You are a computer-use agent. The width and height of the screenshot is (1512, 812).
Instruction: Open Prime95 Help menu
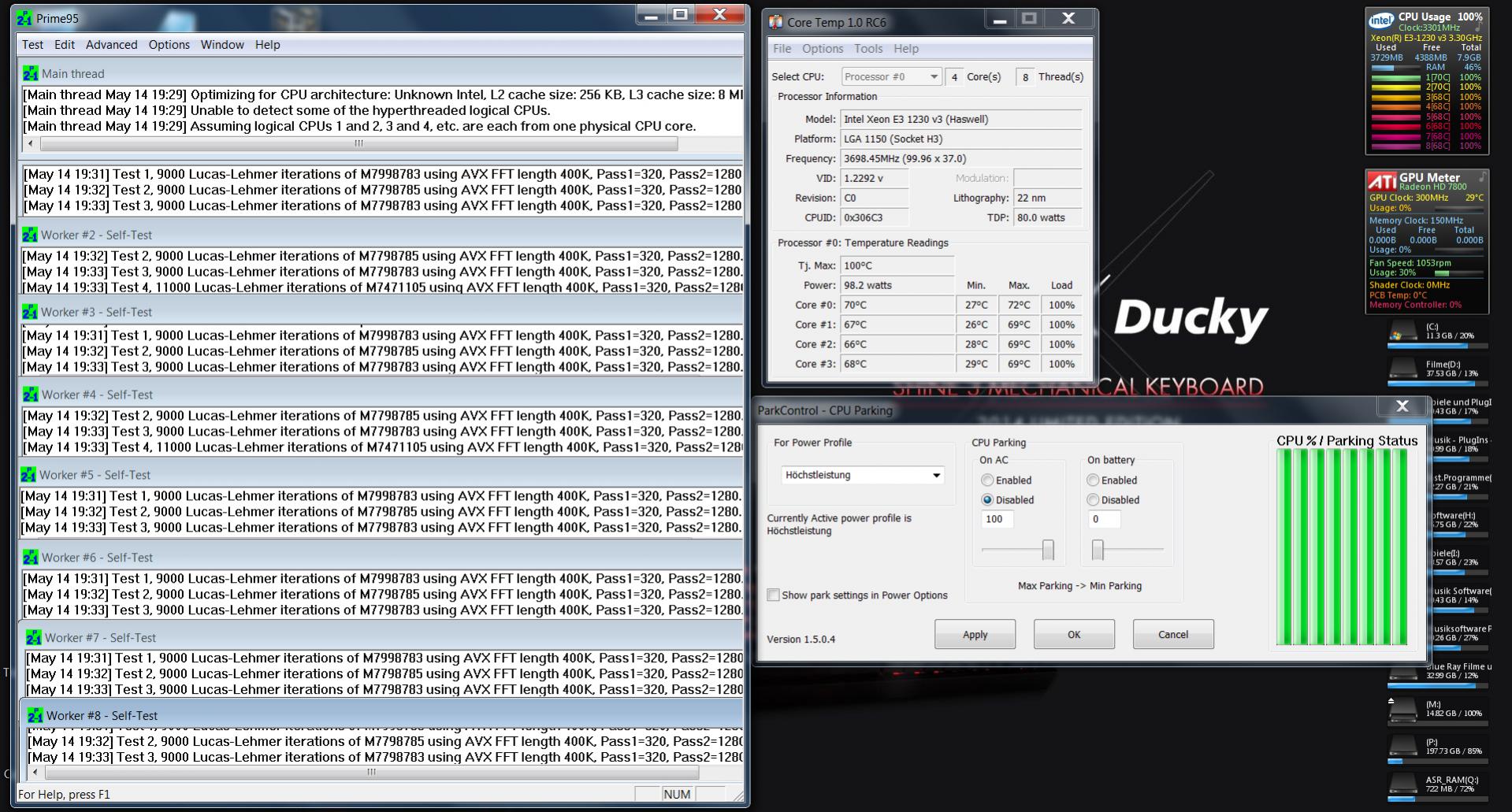(268, 45)
